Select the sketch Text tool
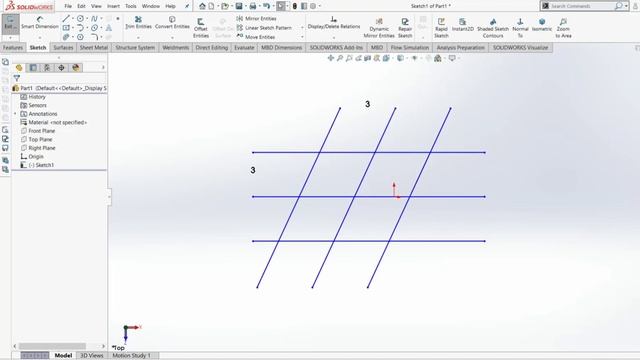This screenshot has height=360, width=640. [x=109, y=28]
